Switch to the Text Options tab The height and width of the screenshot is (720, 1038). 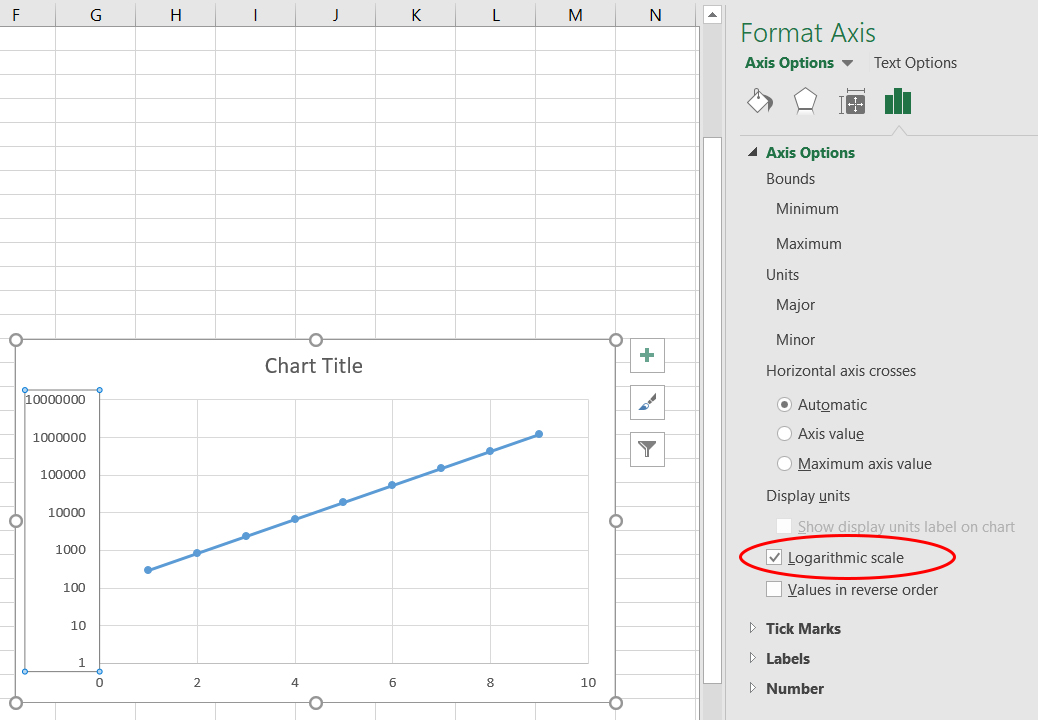click(915, 63)
